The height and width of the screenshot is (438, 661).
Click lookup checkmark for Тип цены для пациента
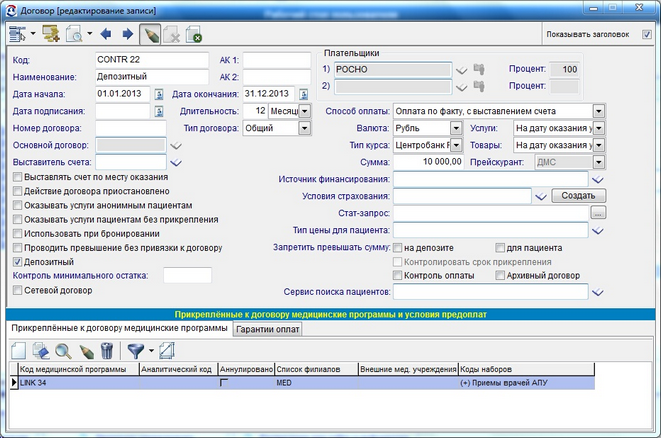pyautogui.click(x=598, y=231)
